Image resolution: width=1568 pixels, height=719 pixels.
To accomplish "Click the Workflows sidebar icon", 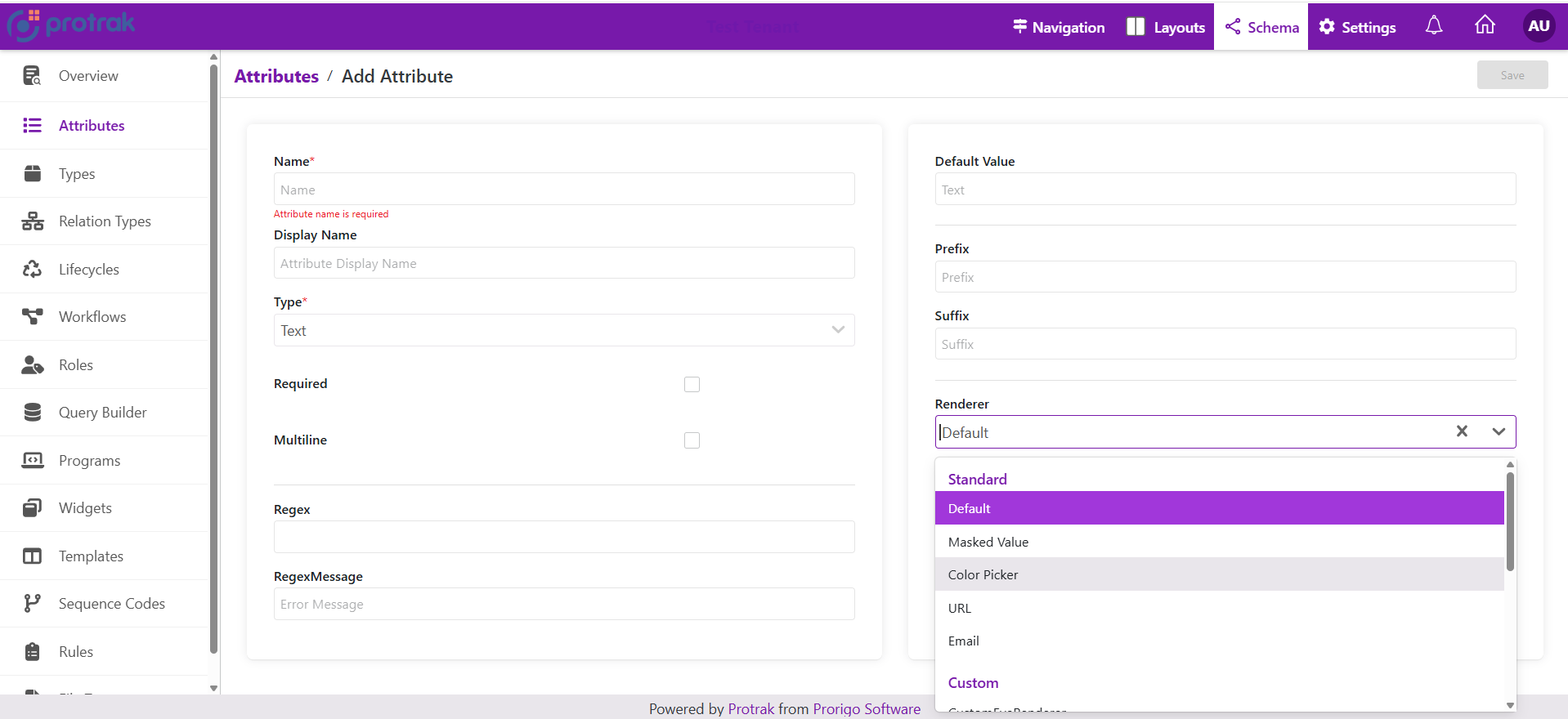I will 32,316.
